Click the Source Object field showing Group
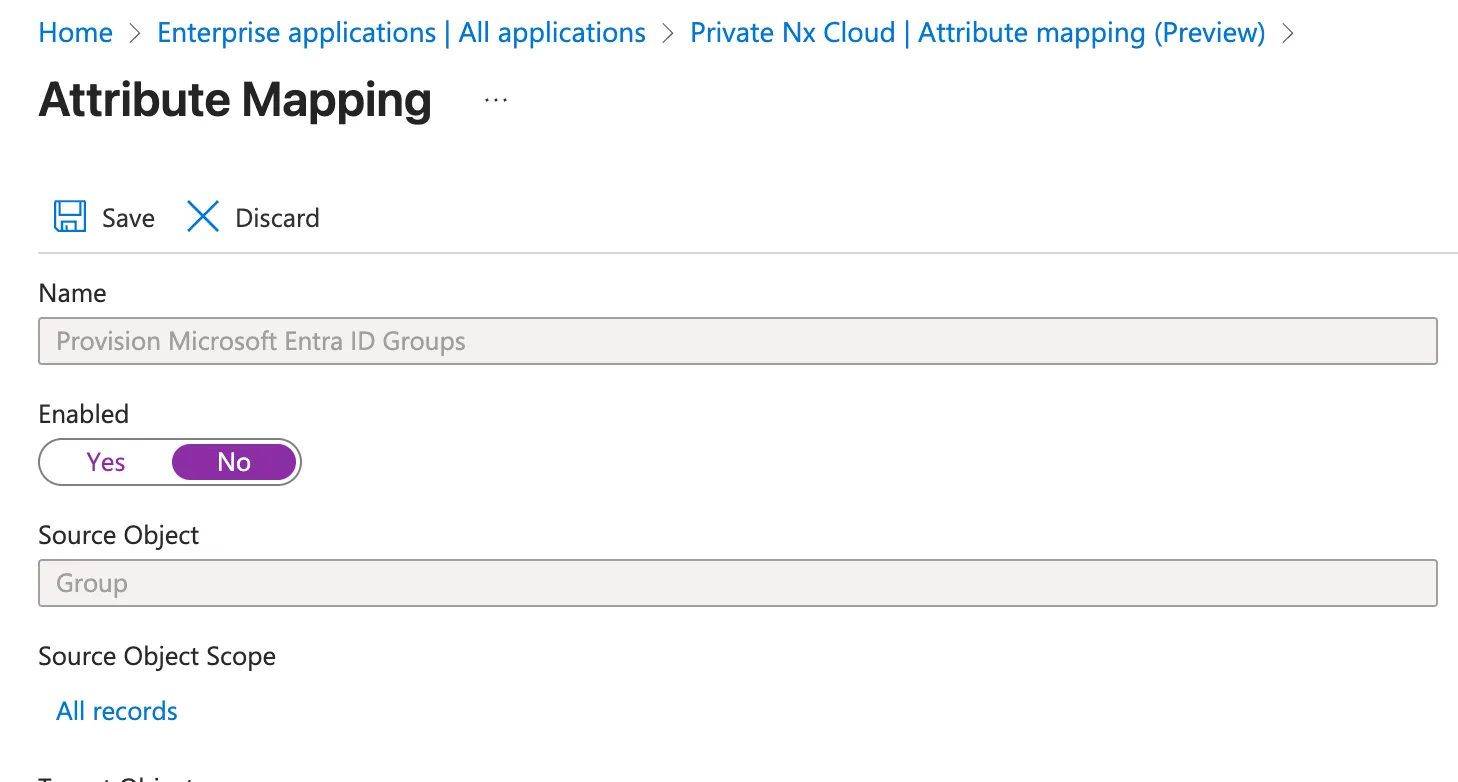The width and height of the screenshot is (1458, 782). 738,583
